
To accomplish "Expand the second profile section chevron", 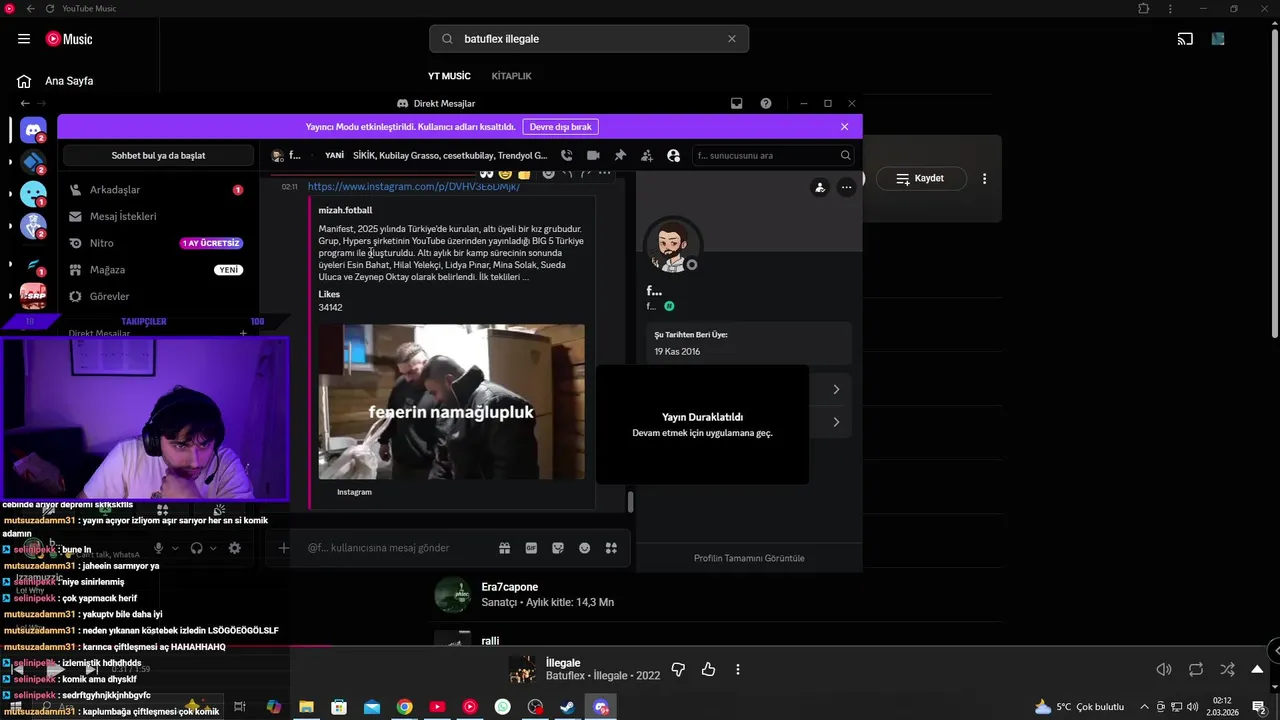I will point(836,422).
